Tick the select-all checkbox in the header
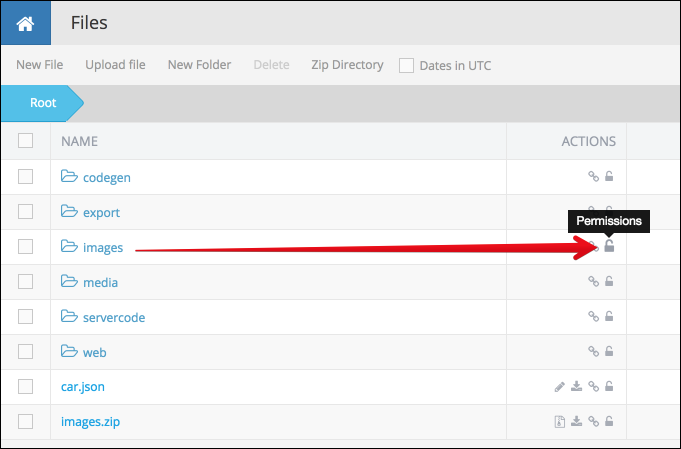681x449 pixels. tap(25, 141)
